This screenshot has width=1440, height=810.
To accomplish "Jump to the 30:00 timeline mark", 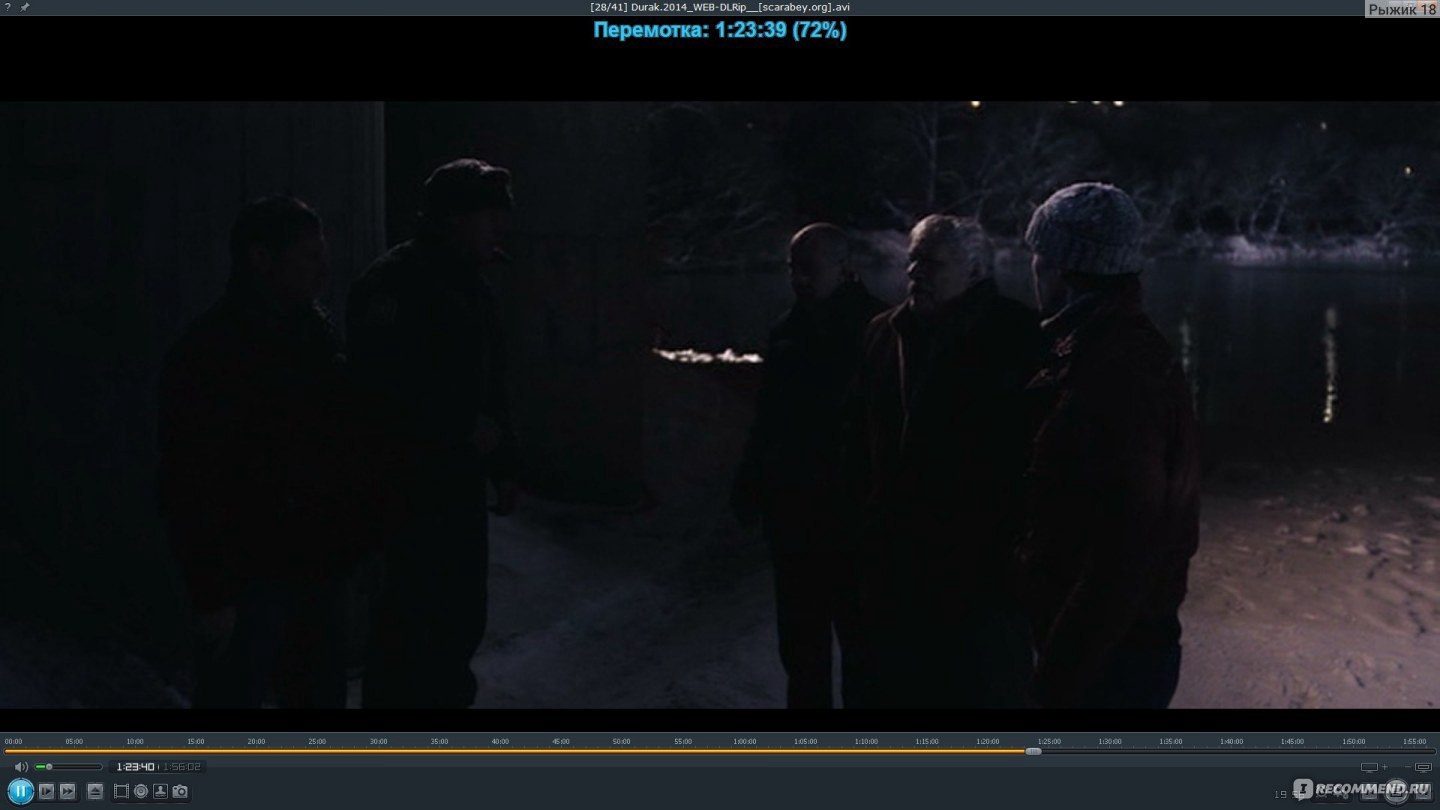I will 378,741.
